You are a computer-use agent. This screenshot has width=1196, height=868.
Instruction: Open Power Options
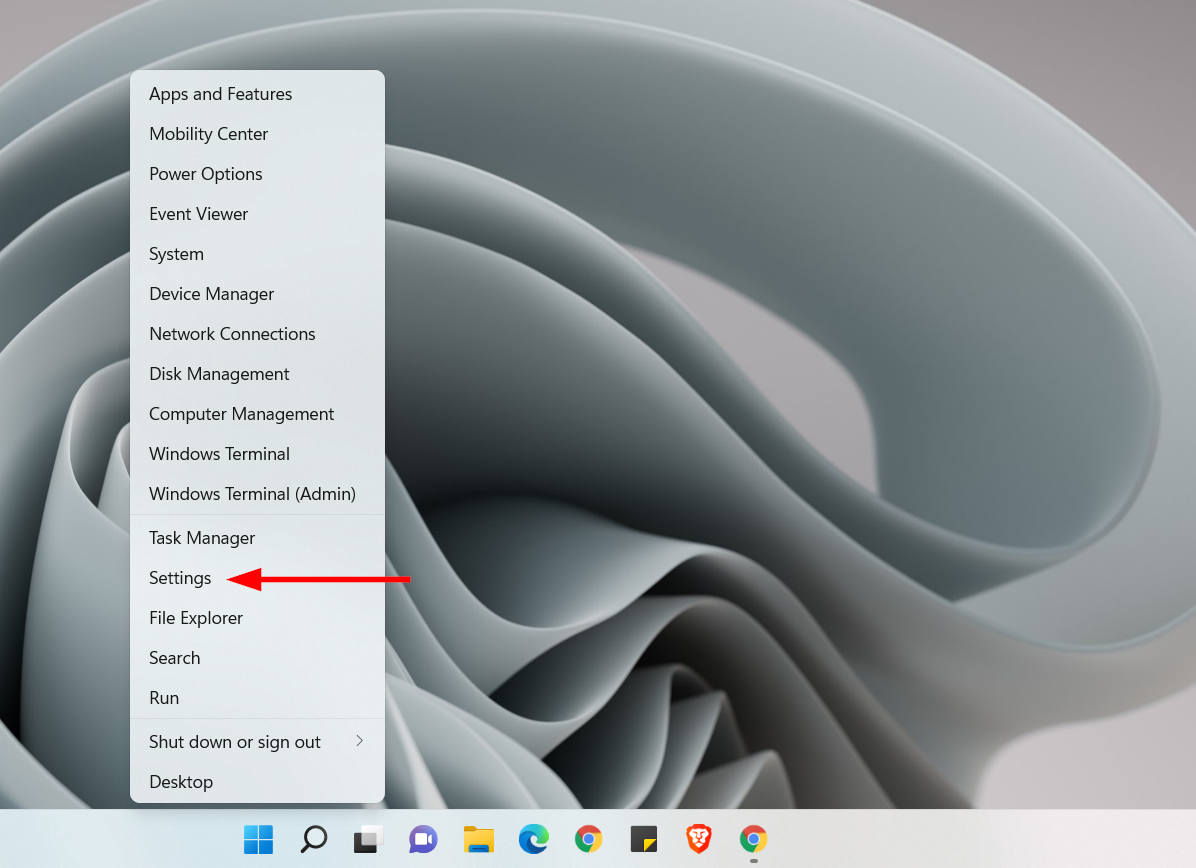click(205, 174)
